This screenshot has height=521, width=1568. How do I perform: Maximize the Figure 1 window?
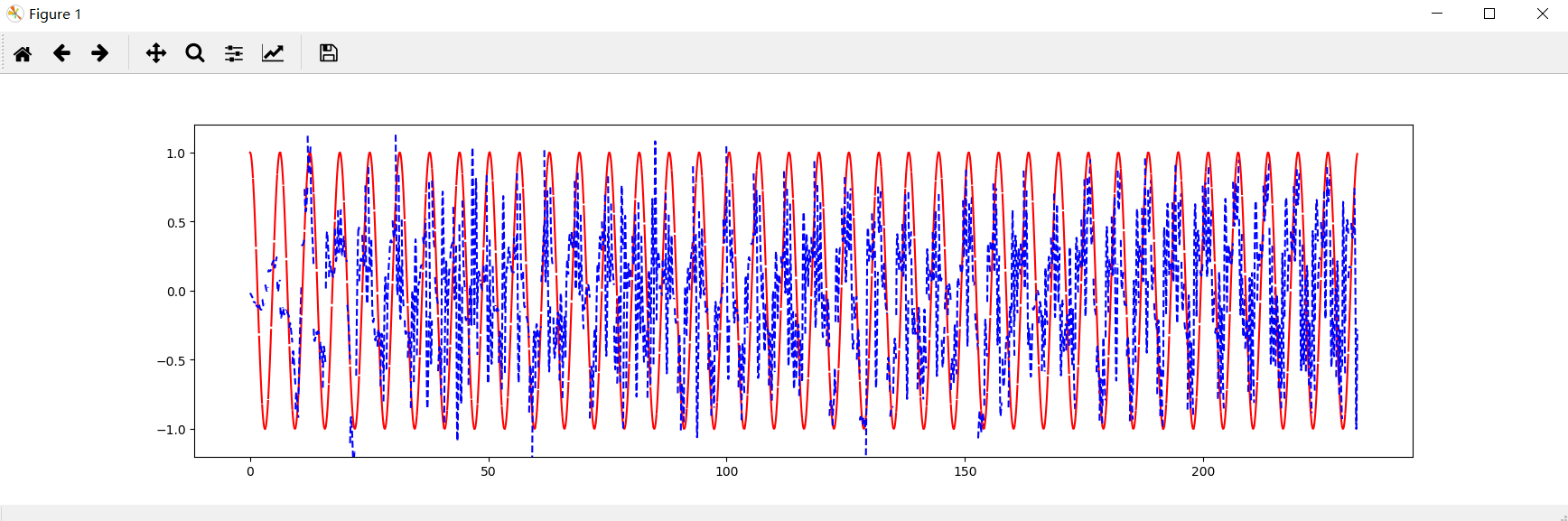[x=1489, y=14]
